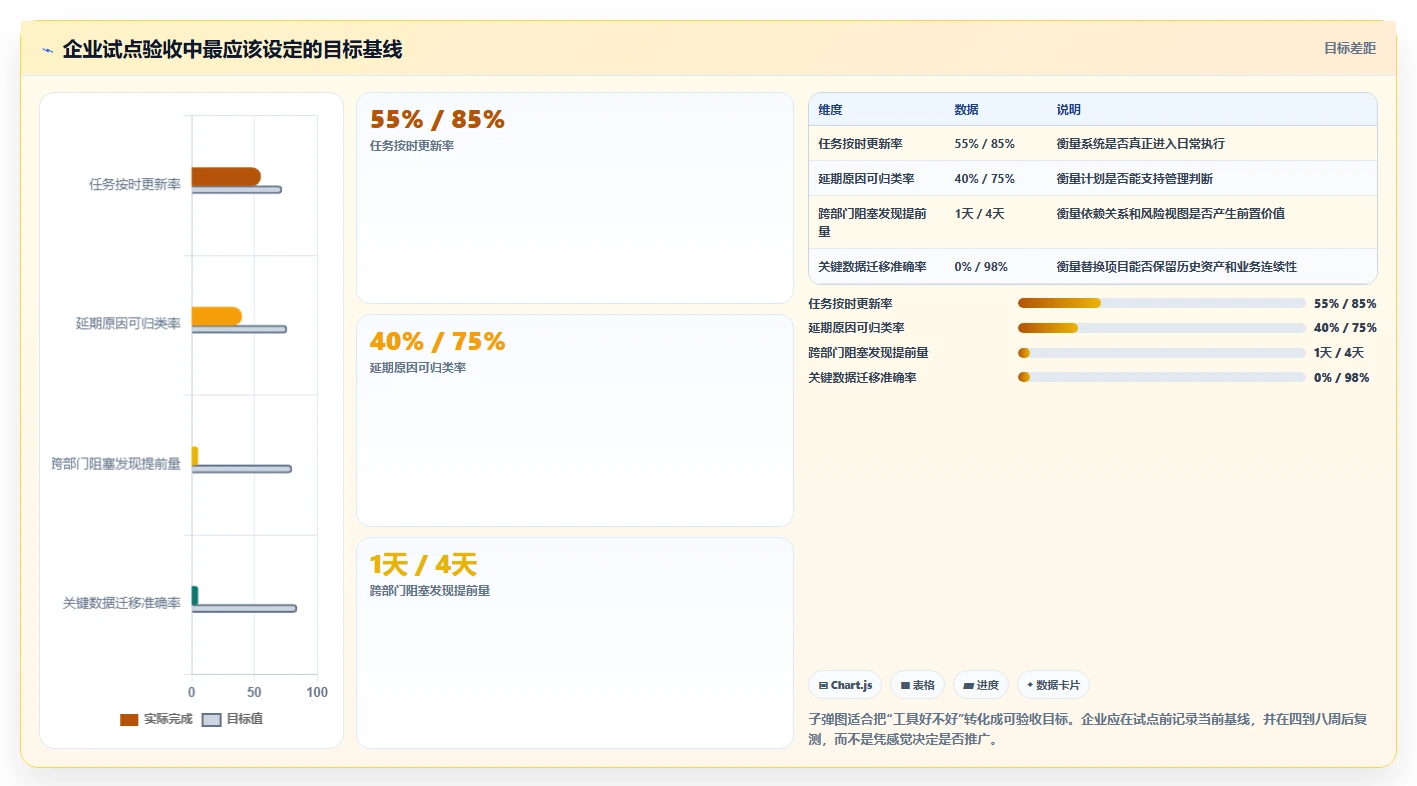Click the 维度 table column header
Screen dimensions: 1417x786
[x=830, y=110]
